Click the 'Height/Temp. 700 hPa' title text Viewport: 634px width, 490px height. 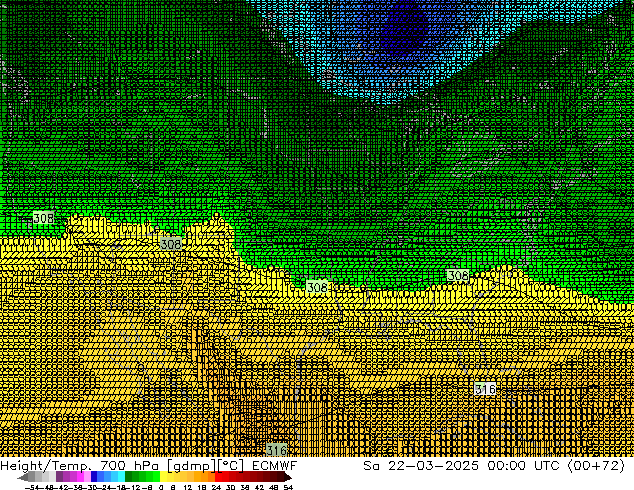79,466
